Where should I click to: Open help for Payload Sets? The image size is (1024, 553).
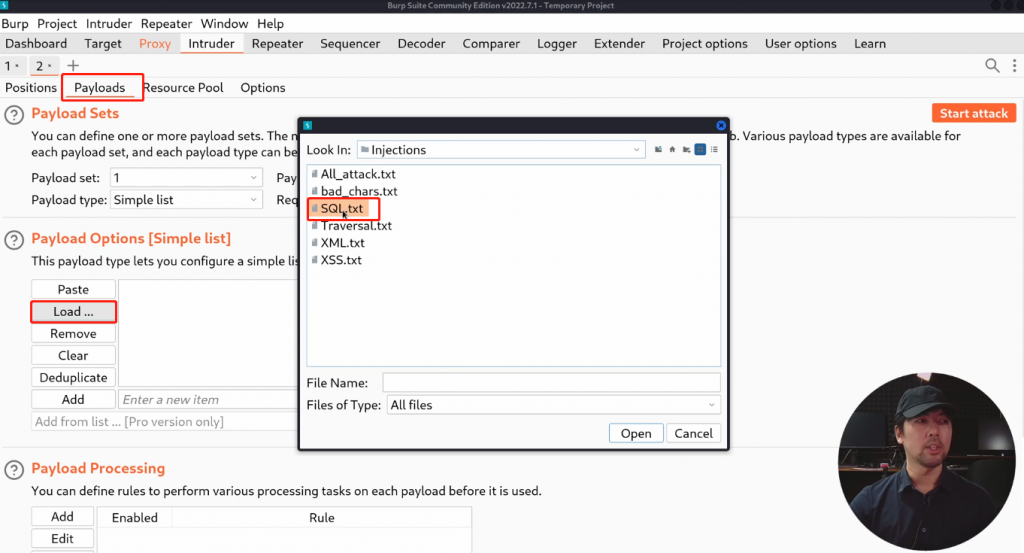[x=14, y=115]
